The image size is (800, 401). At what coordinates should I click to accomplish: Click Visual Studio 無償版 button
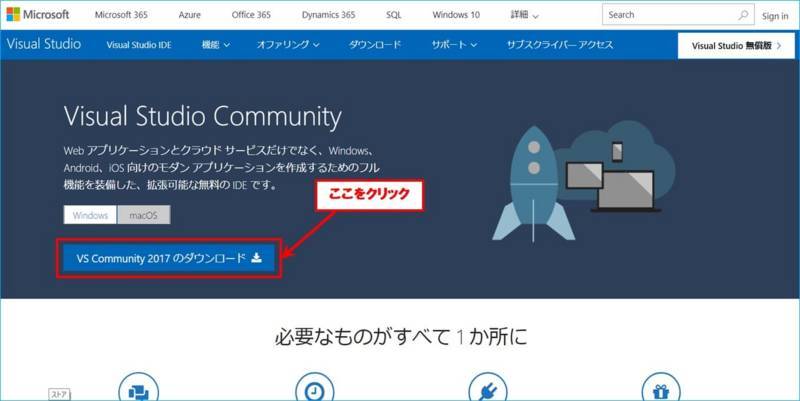pyautogui.click(x=736, y=45)
